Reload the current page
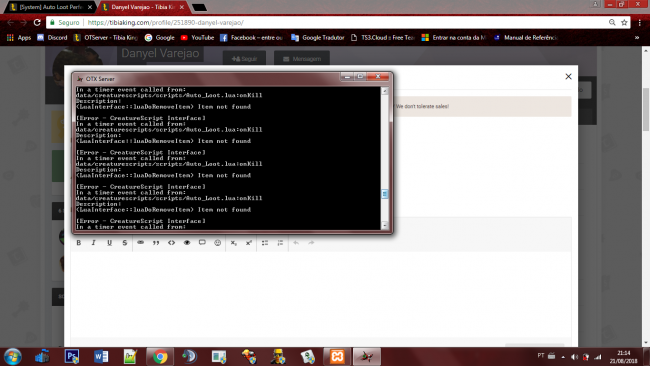The height and width of the screenshot is (366, 650). point(37,22)
